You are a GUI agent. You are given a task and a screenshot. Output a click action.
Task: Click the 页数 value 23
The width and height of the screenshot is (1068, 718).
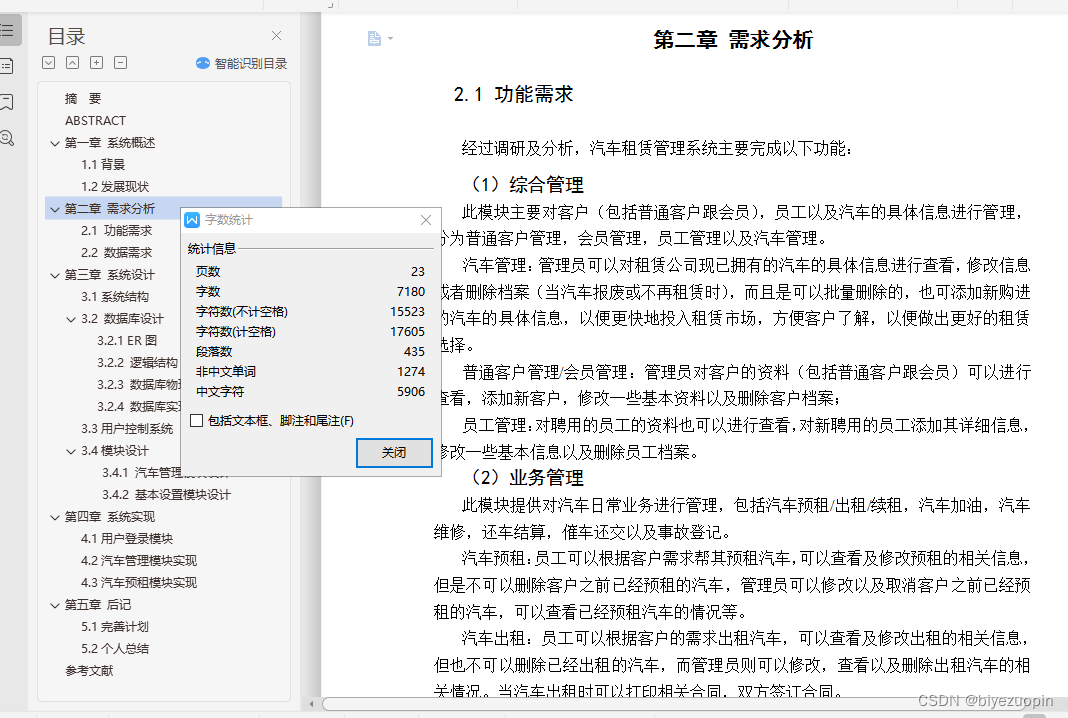(418, 272)
